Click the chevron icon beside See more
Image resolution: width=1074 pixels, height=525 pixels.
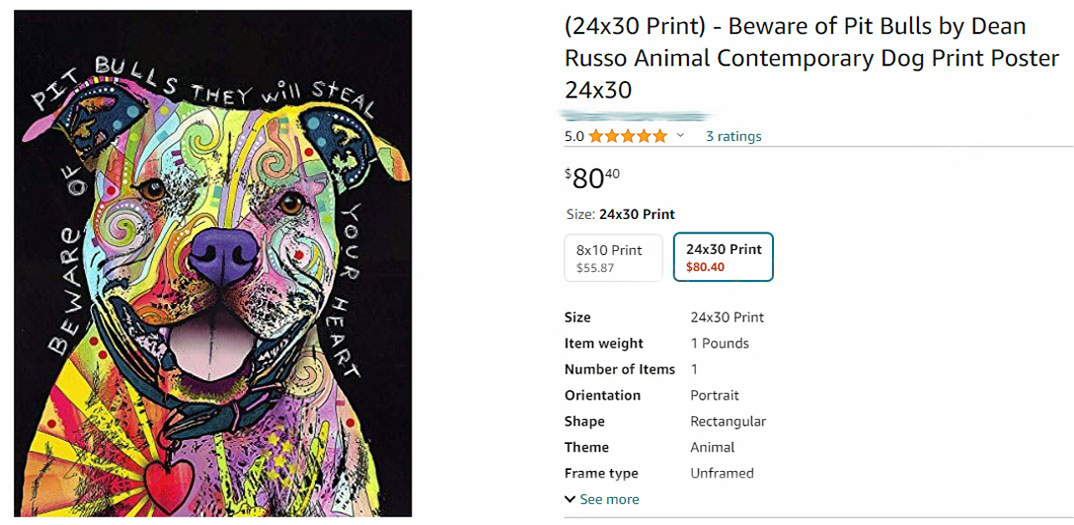pyautogui.click(x=570, y=499)
